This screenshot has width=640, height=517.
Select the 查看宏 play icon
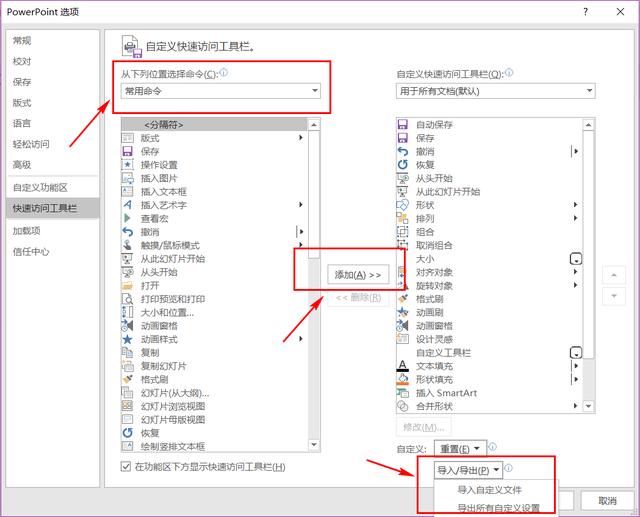click(x=127, y=218)
